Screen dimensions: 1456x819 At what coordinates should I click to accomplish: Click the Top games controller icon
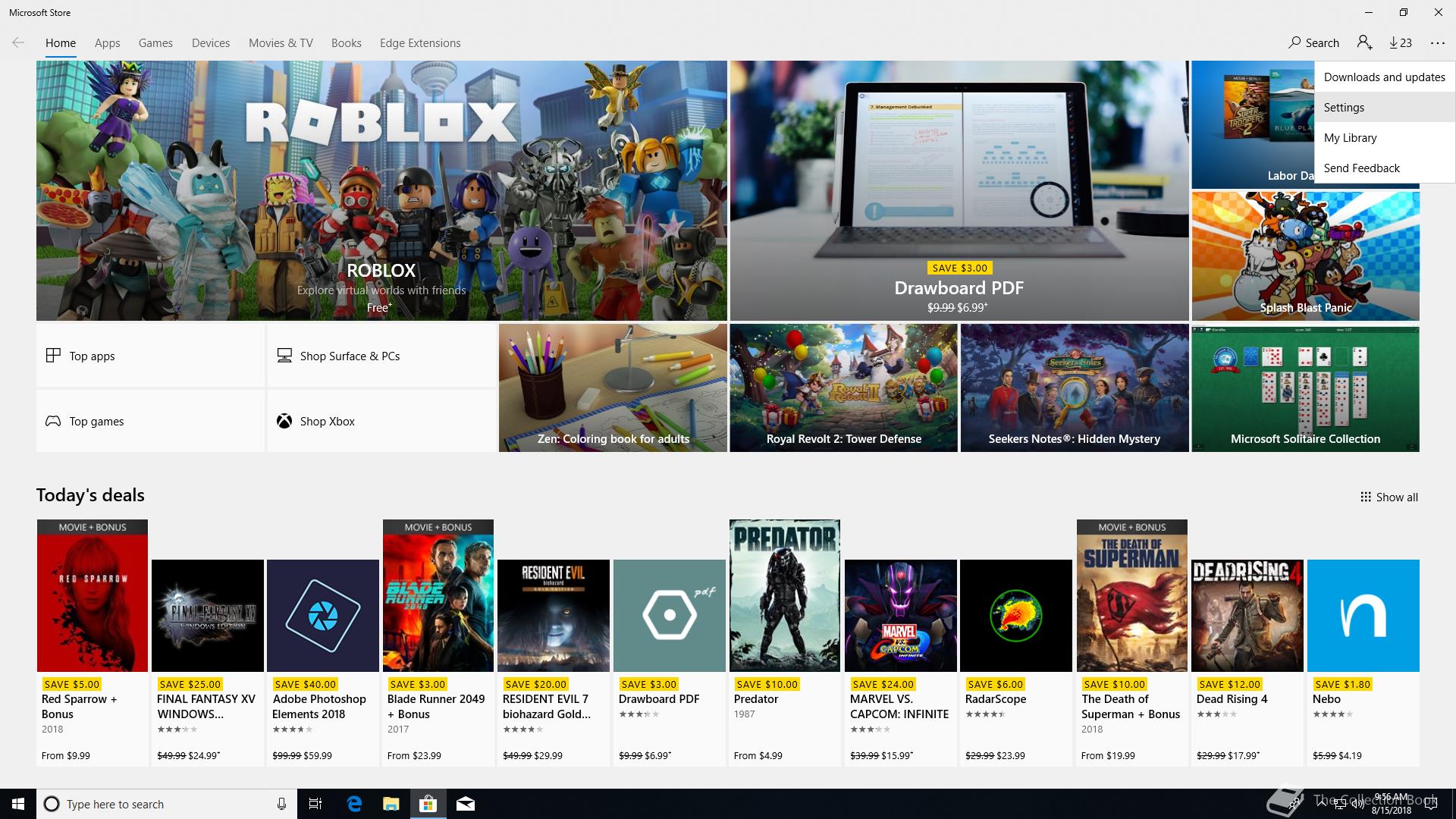[53, 421]
